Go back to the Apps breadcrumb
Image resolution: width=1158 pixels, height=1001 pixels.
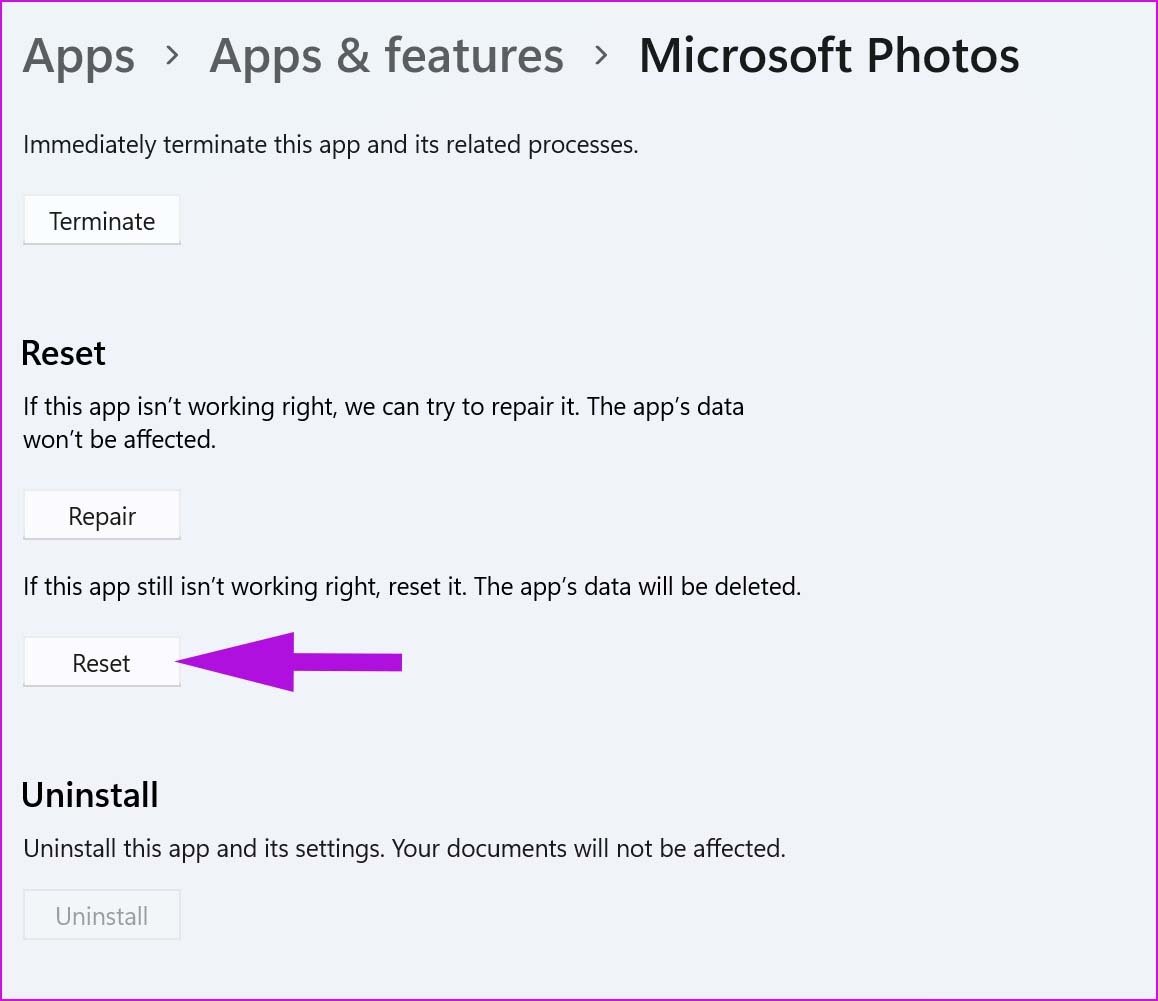[79, 57]
